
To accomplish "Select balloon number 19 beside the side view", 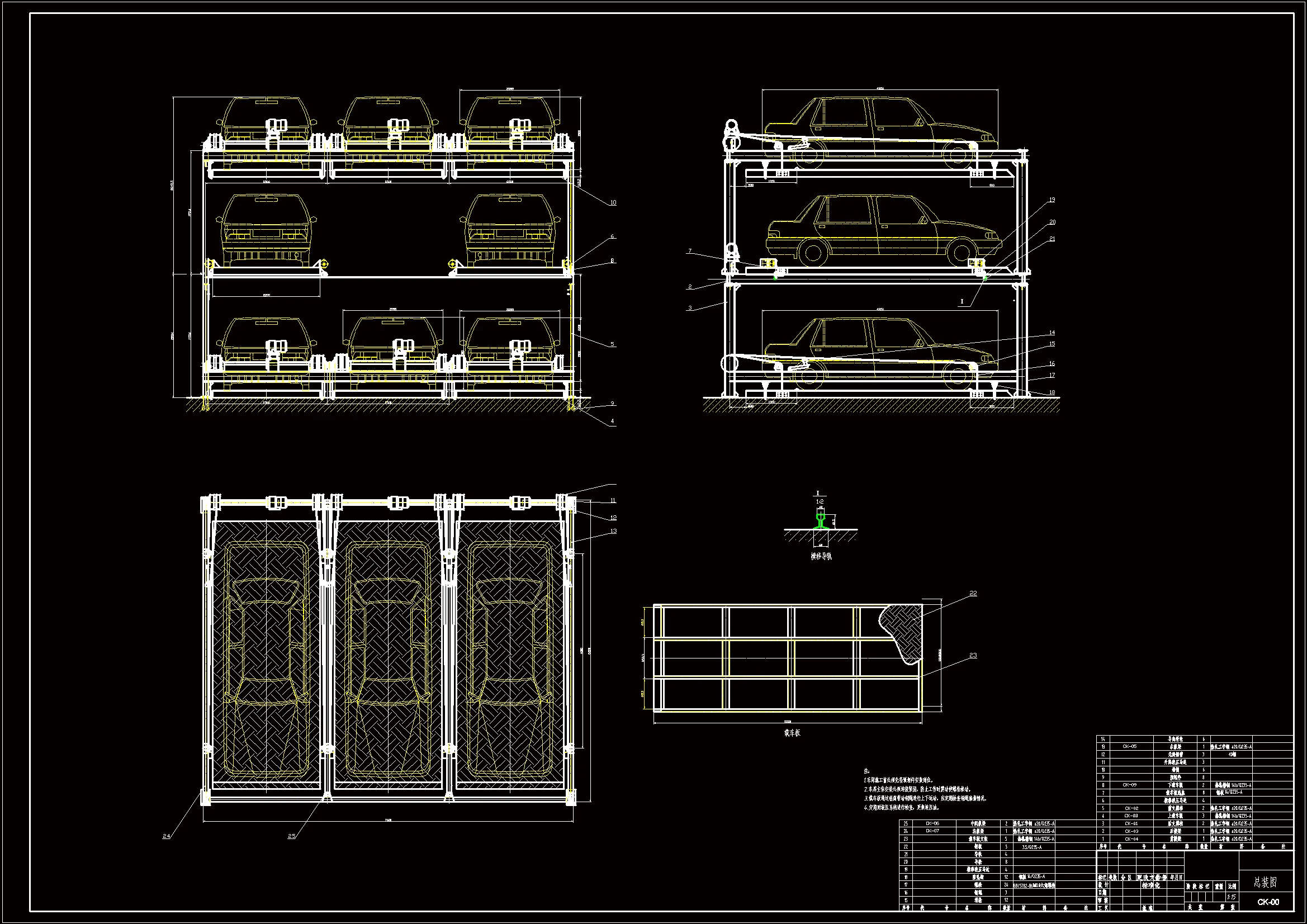I will coord(1052,200).
